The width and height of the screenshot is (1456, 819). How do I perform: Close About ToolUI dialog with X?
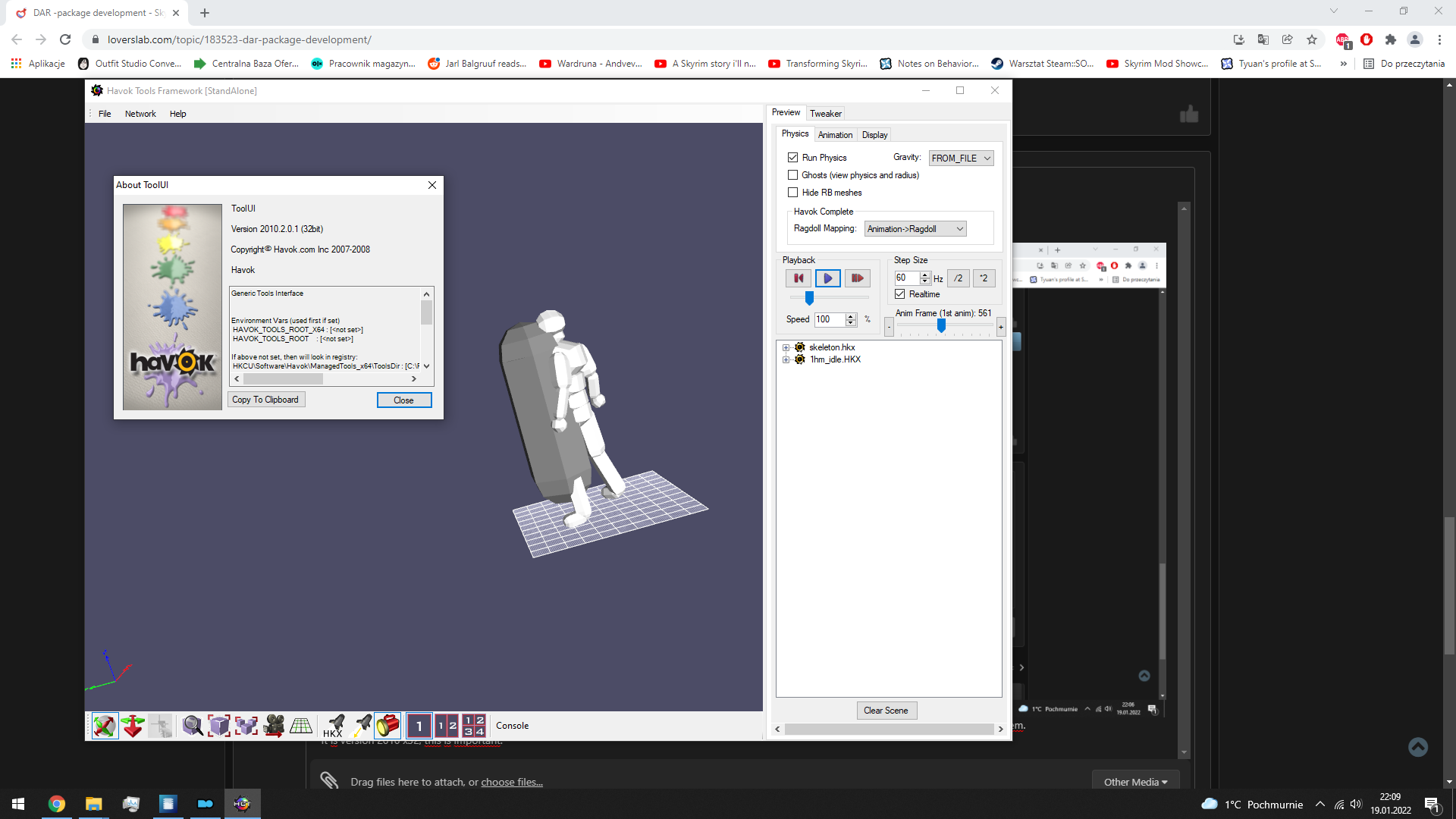[432, 185]
